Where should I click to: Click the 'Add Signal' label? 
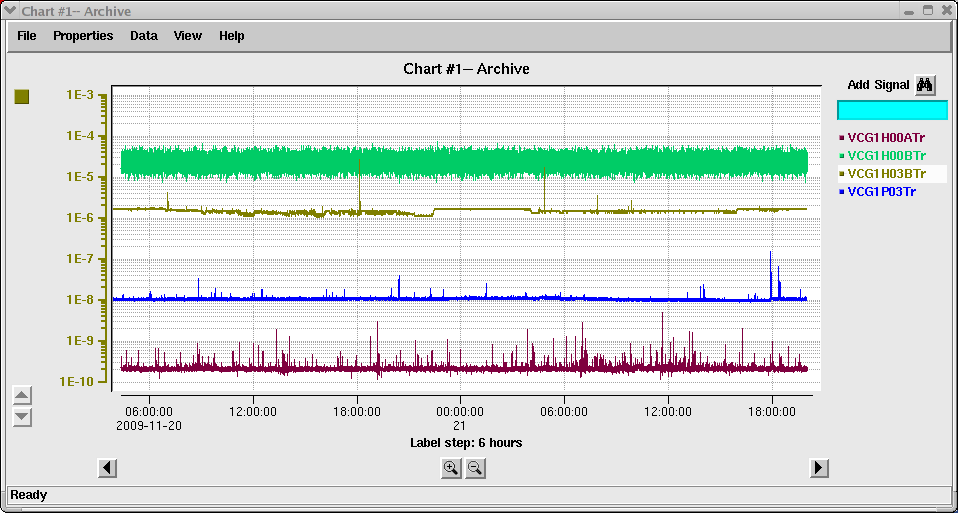click(x=879, y=86)
